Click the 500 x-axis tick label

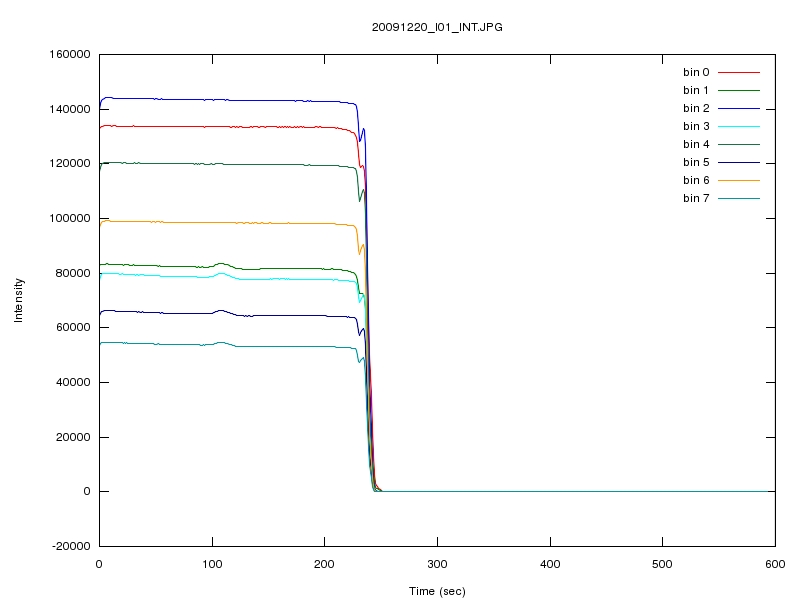point(662,564)
